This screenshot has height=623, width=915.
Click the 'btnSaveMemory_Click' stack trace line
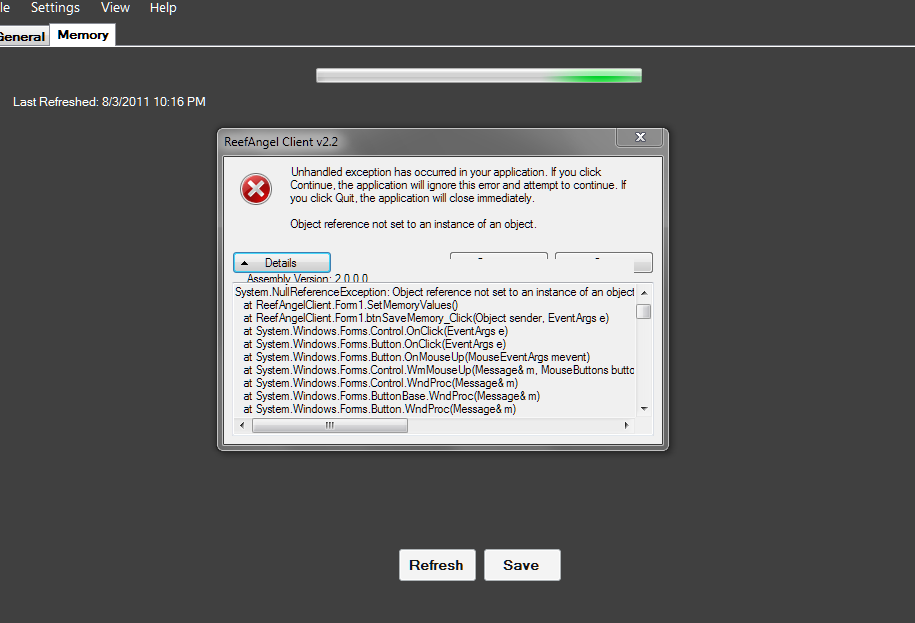[426, 318]
